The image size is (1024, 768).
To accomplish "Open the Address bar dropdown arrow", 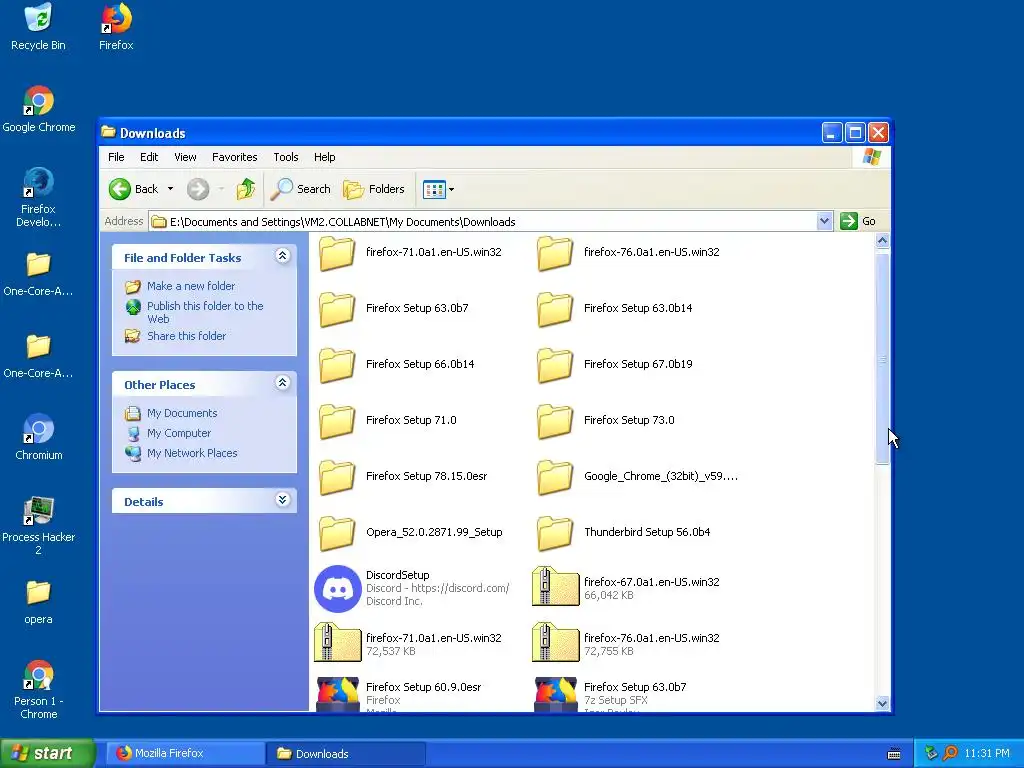I will point(824,221).
